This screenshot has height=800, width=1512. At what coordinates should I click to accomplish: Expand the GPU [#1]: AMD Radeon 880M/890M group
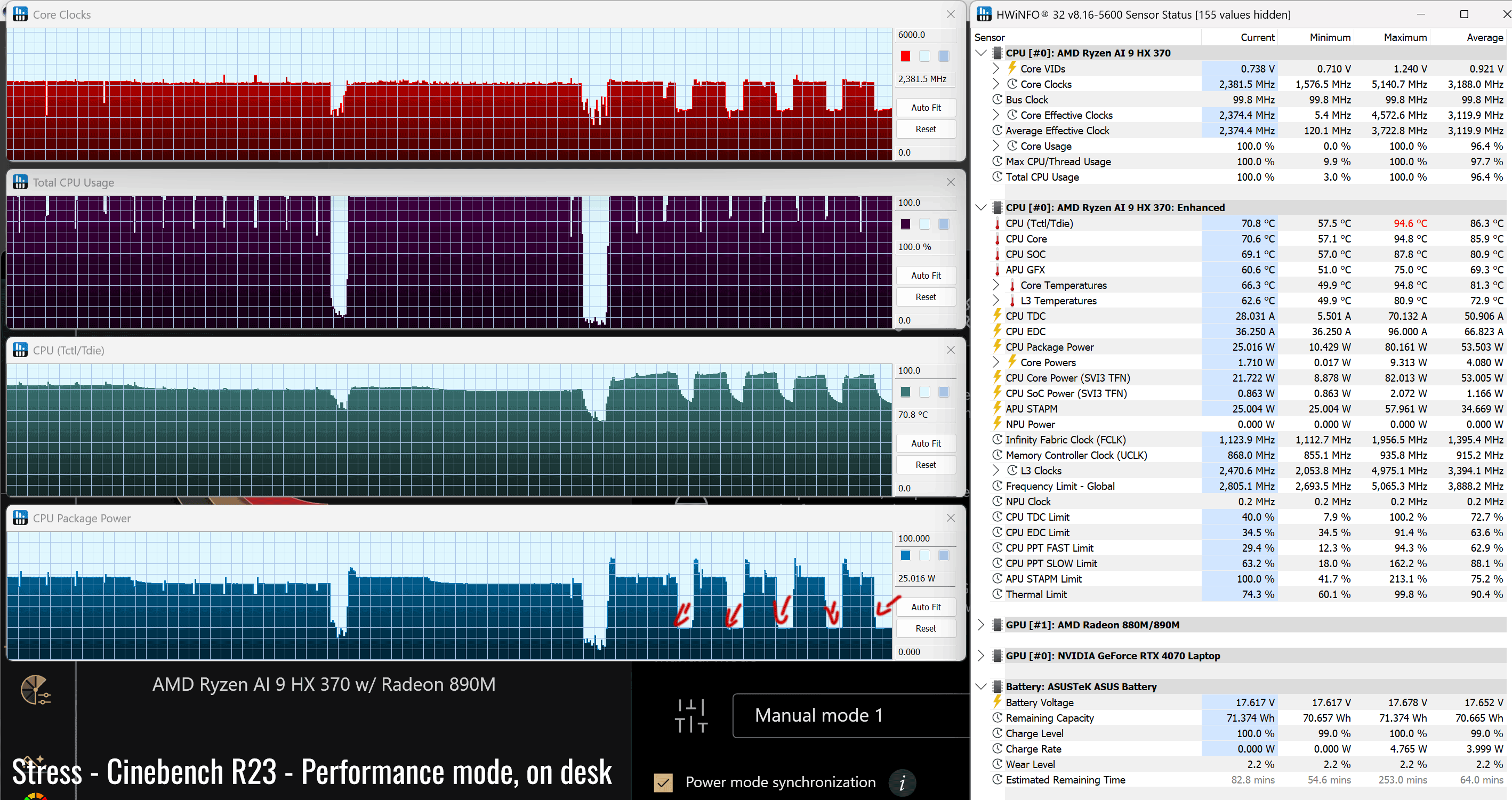981,625
